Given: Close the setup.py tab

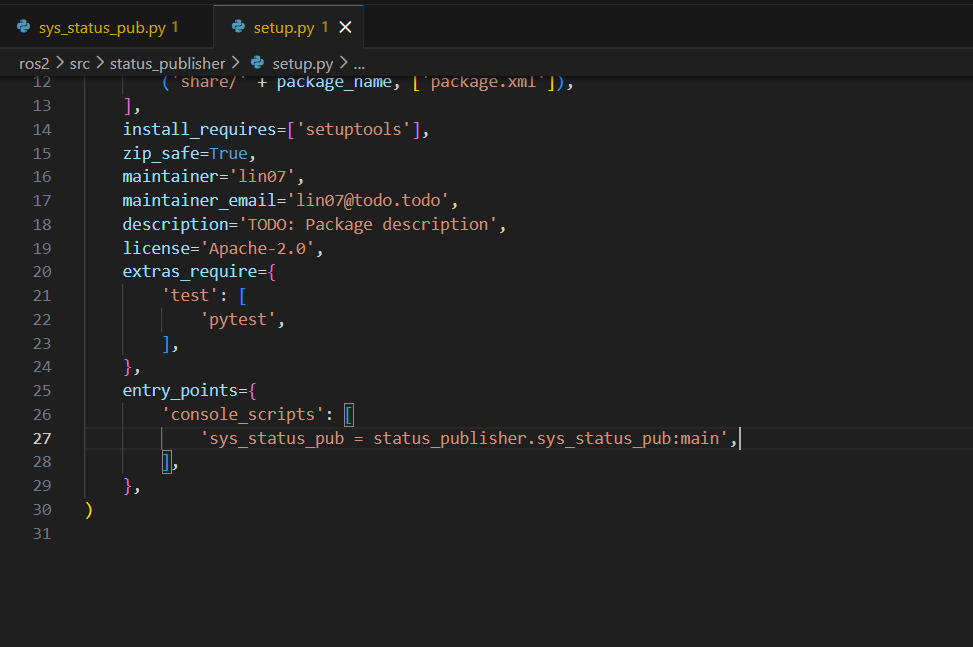Looking at the screenshot, I should (346, 27).
